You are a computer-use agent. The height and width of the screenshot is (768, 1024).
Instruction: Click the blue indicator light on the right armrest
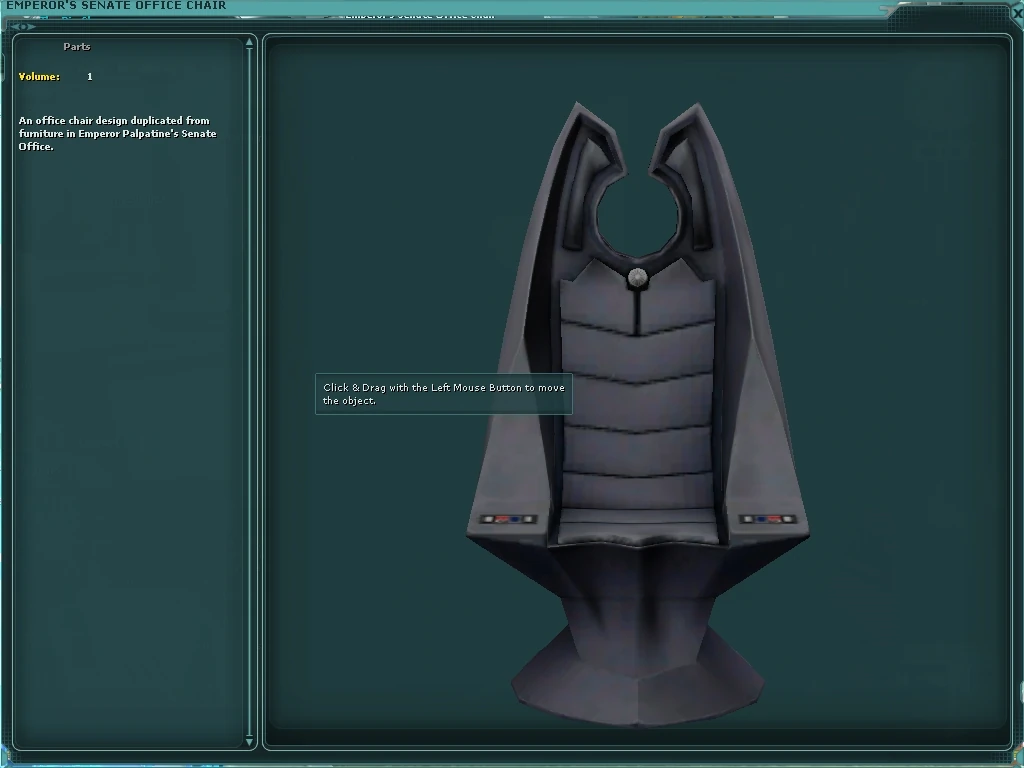[760, 518]
